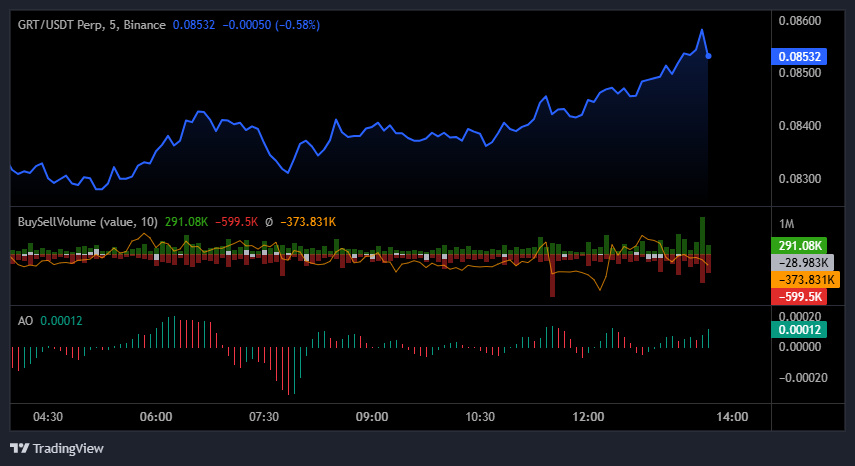
Task: Click the blue last-price dot on the line chart
Action: 709,56
